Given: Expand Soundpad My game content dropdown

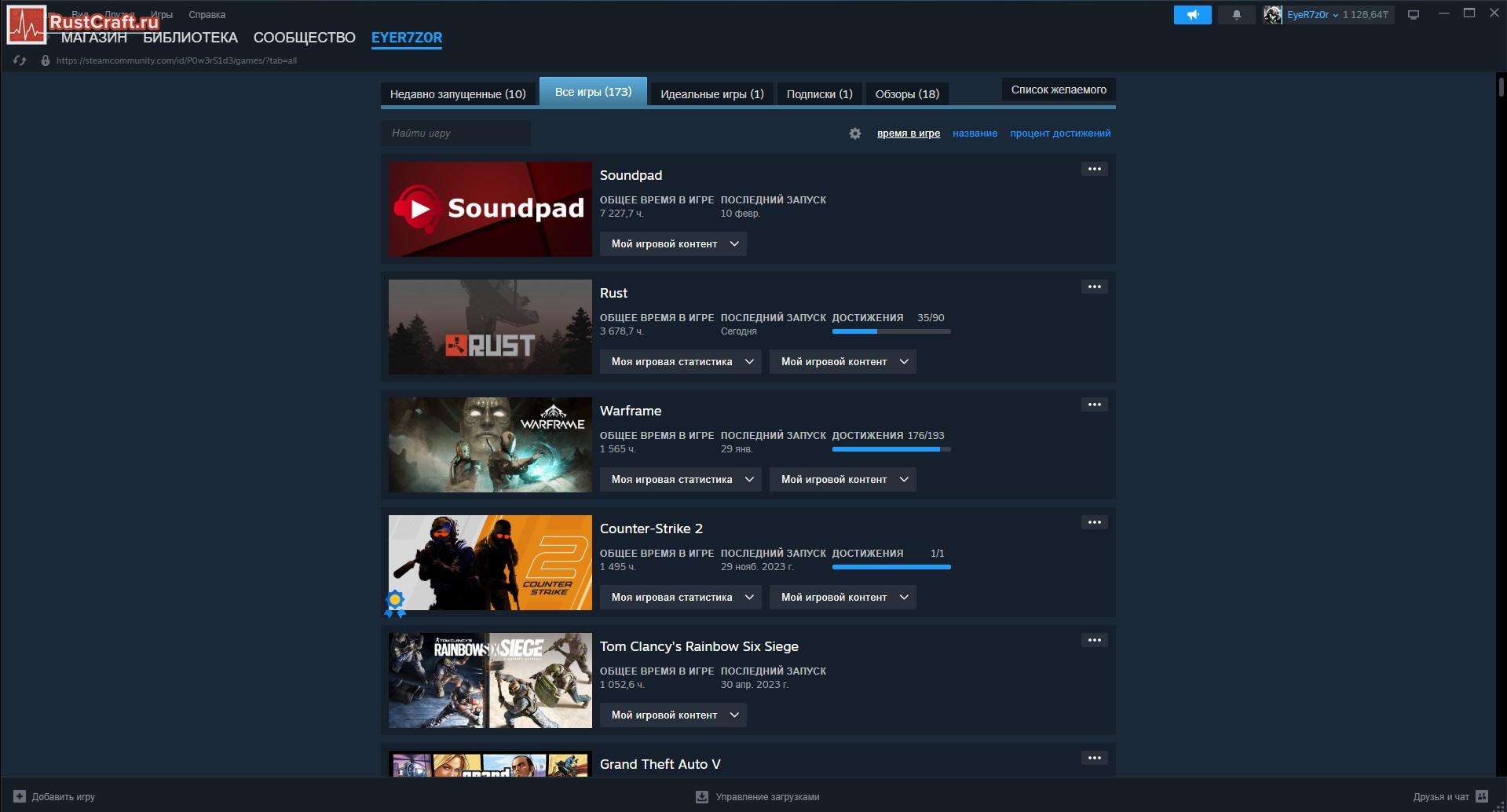Looking at the screenshot, I should click(x=673, y=243).
